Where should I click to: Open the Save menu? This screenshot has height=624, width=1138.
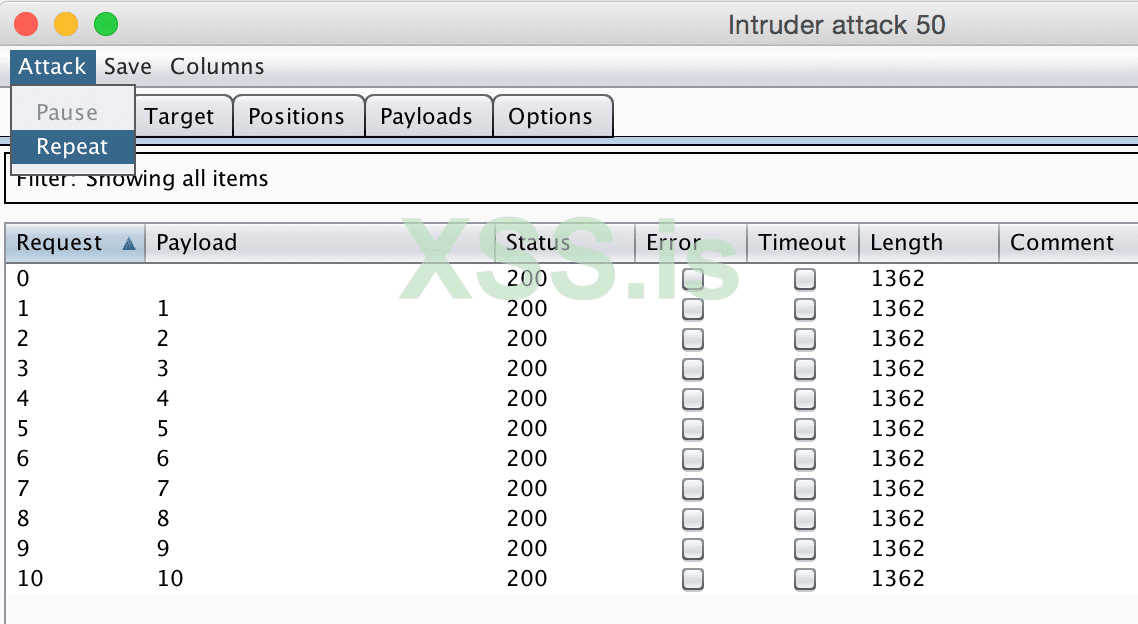pos(128,67)
